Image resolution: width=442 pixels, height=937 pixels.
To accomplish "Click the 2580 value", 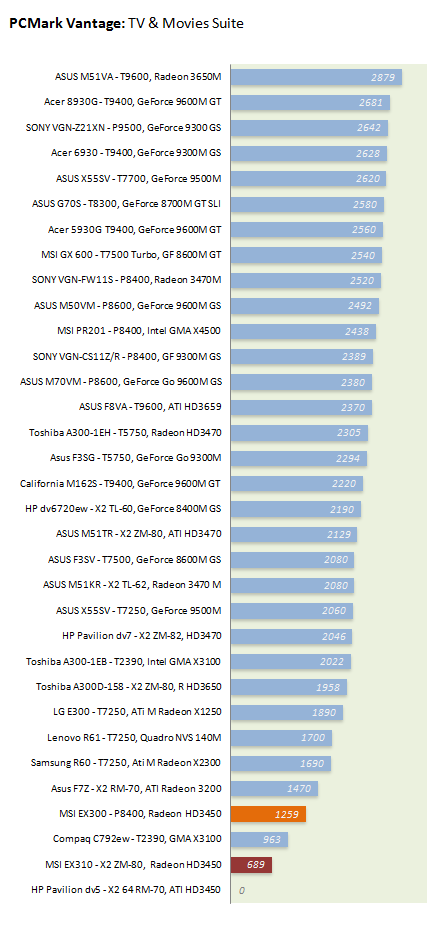I will coord(365,204).
